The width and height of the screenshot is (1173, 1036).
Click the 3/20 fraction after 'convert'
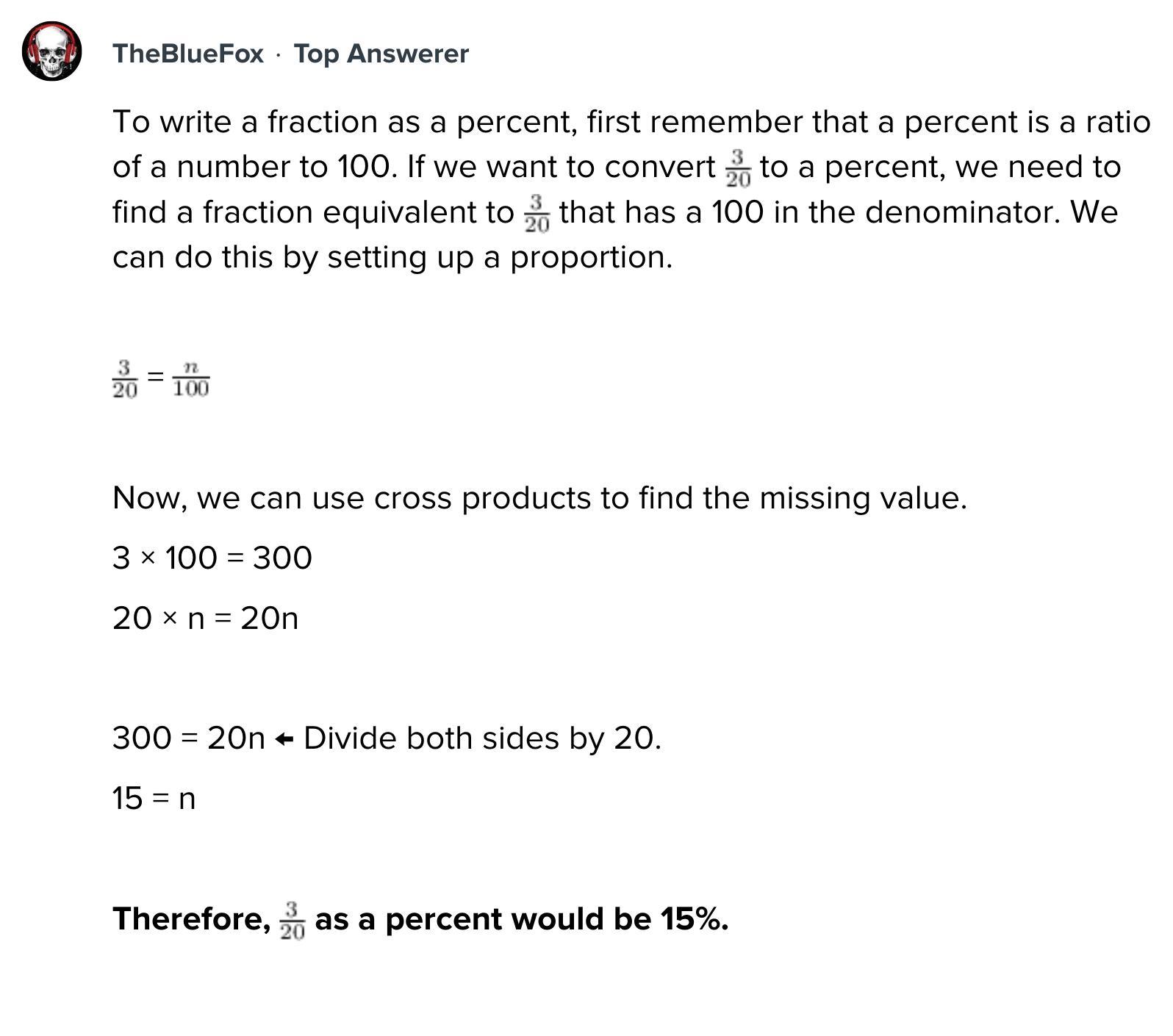pos(738,169)
